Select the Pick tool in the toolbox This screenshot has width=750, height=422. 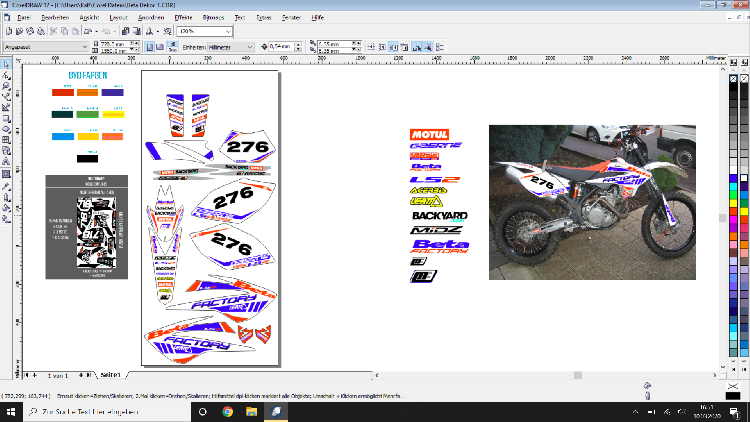click(6, 64)
